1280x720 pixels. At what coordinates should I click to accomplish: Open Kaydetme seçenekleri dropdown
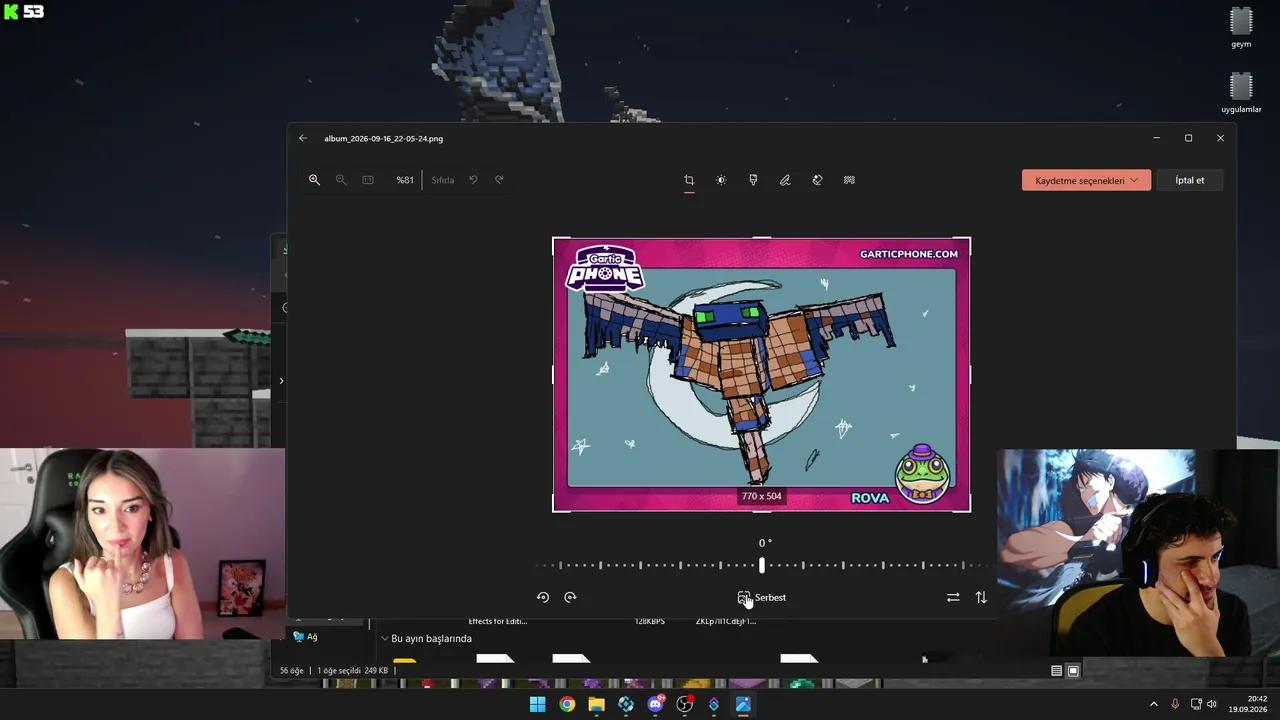(x=1086, y=180)
